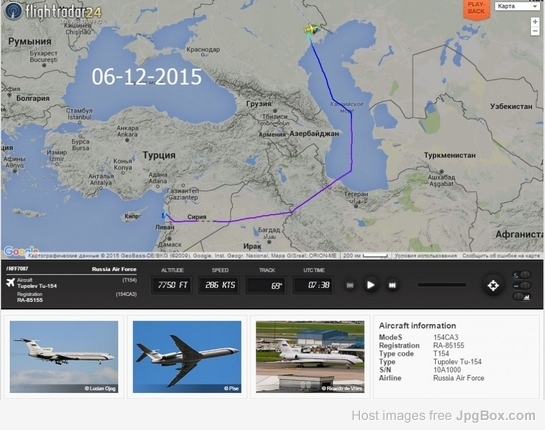Click the orange PLAY-BACK tab
Image resolution: width=545 pixels, height=430 pixels.
click(476, 9)
